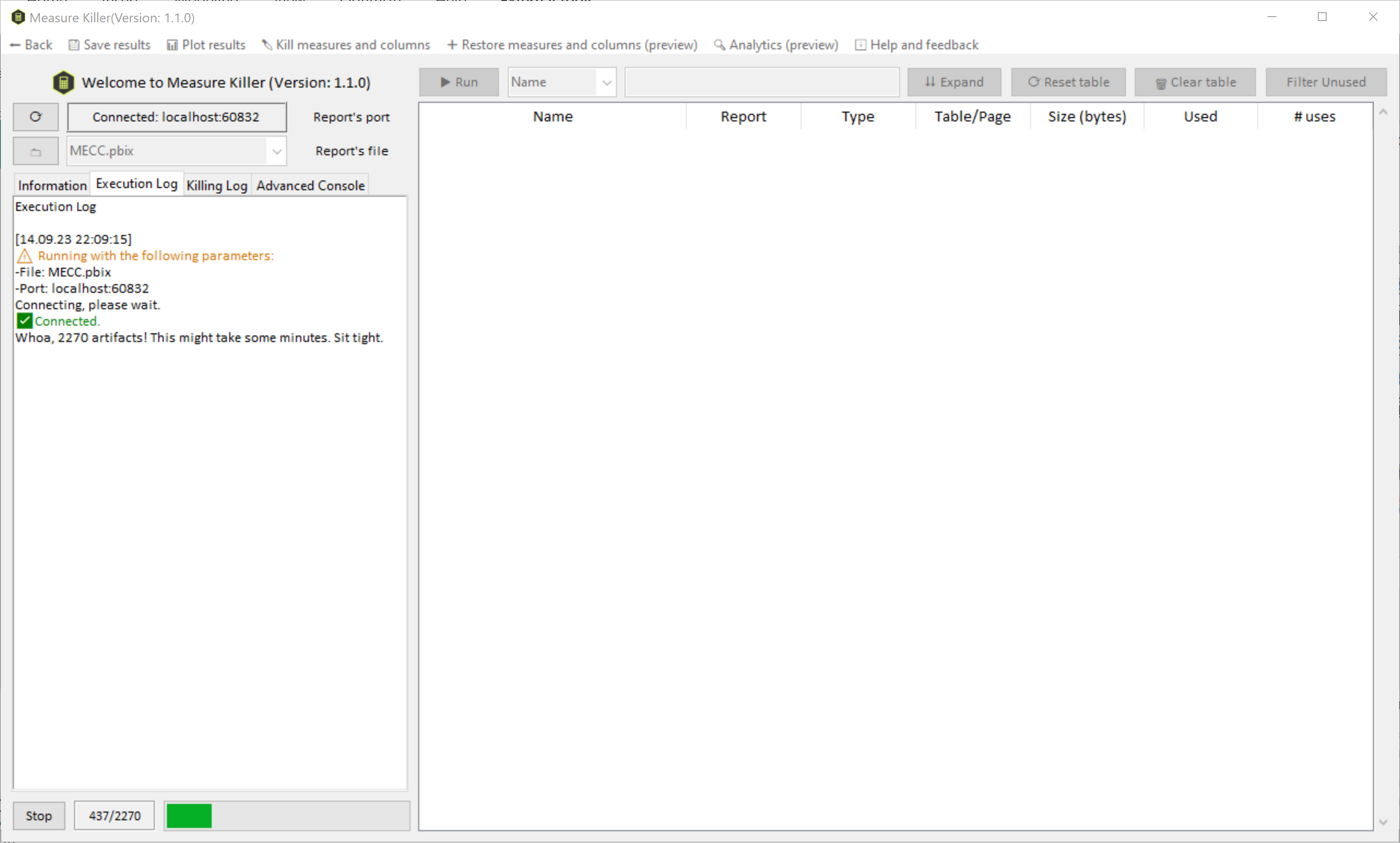Switch to the Information tab
The width and height of the screenshot is (1400, 843).
52,185
